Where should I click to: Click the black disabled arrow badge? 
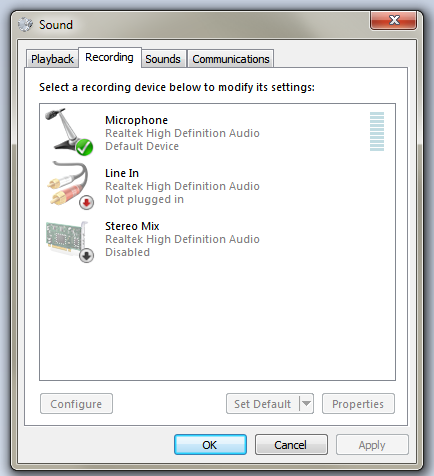point(86,256)
